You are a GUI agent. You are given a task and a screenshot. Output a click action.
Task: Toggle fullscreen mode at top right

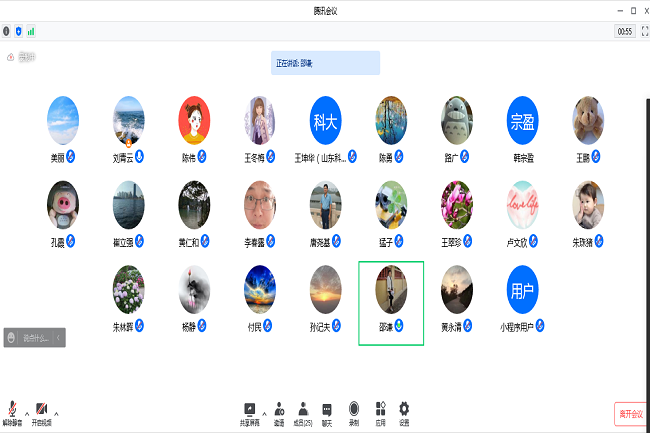point(643,31)
